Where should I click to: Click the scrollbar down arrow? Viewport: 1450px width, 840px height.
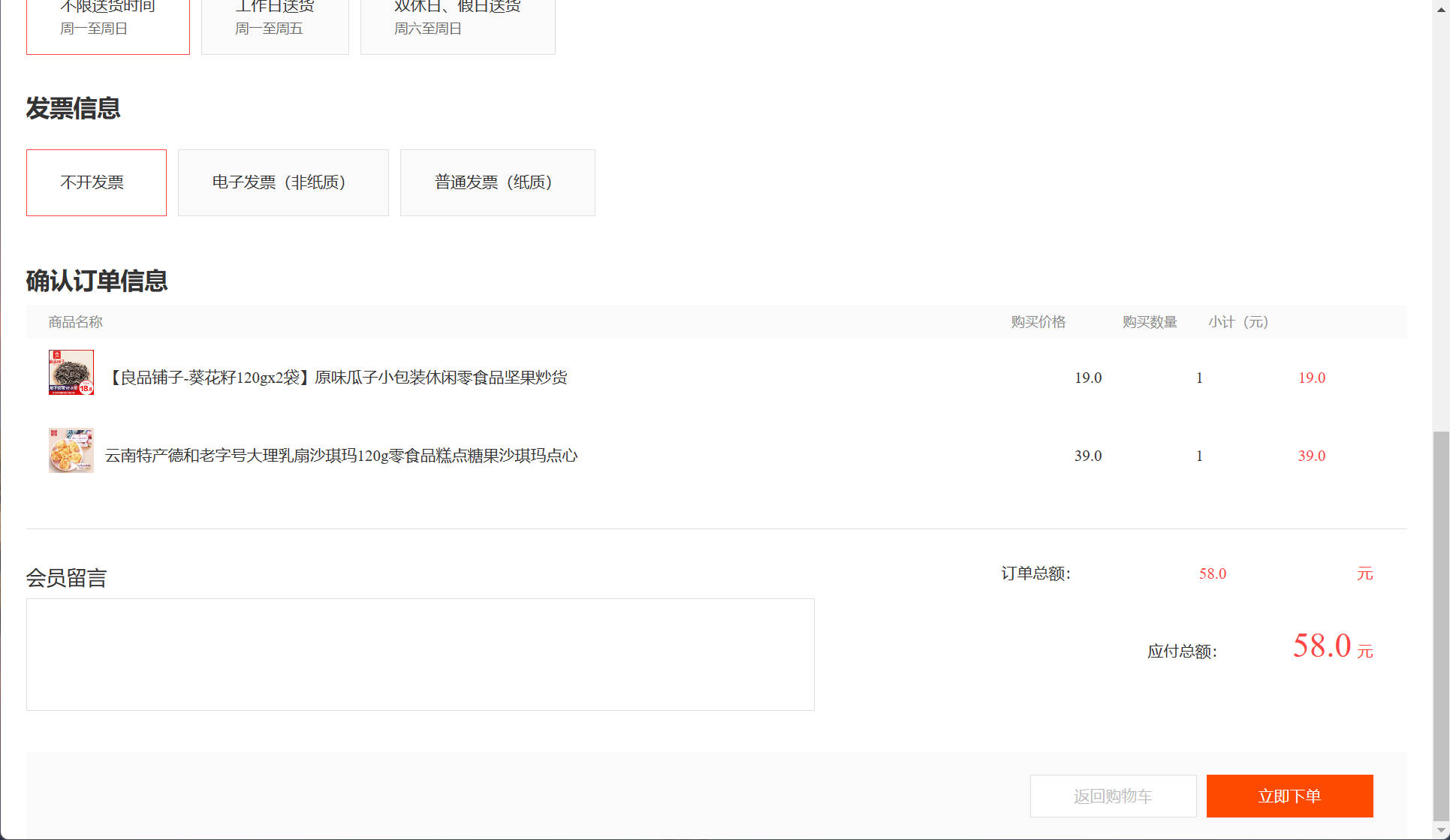point(1439,829)
